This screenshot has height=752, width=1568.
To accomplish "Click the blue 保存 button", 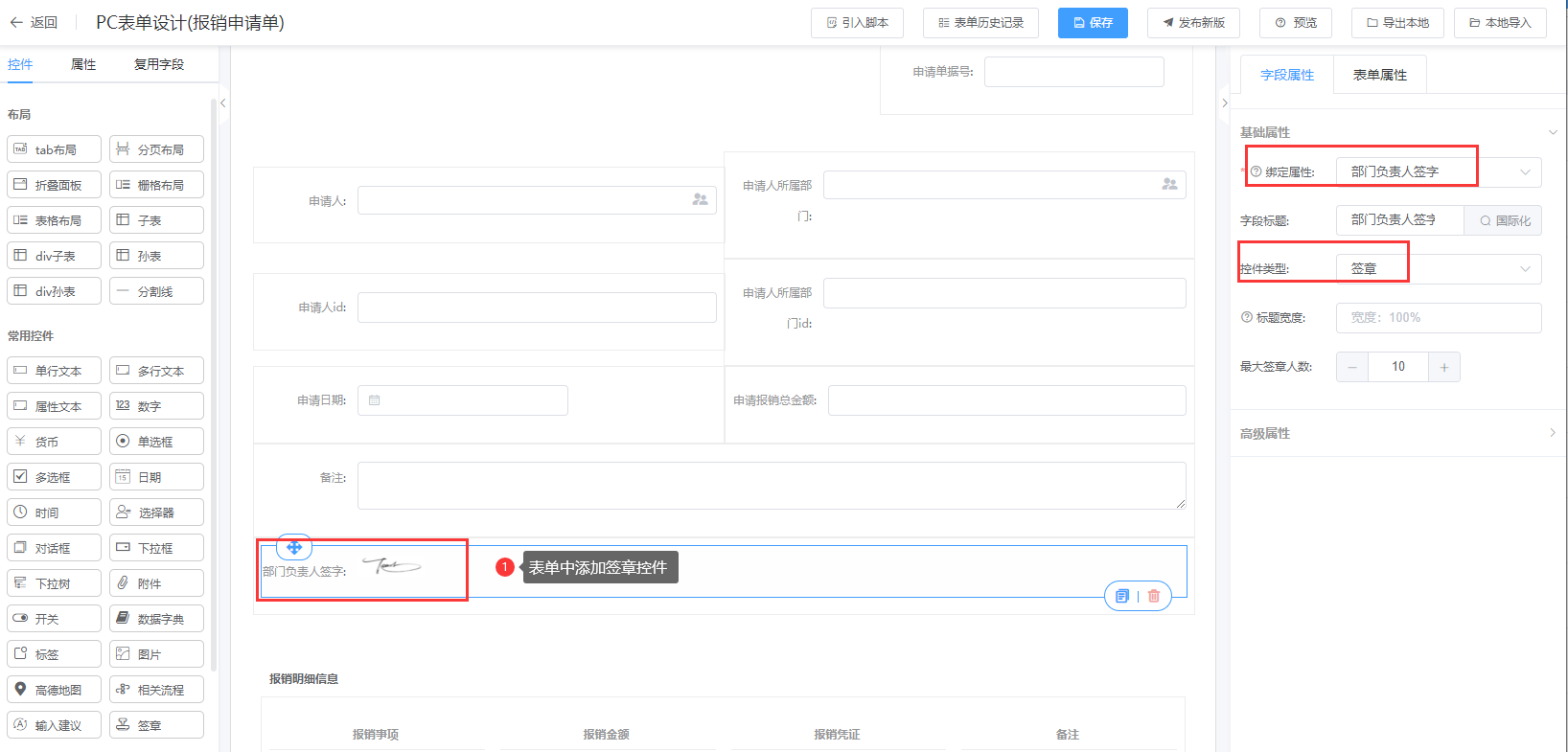I will pyautogui.click(x=1093, y=22).
